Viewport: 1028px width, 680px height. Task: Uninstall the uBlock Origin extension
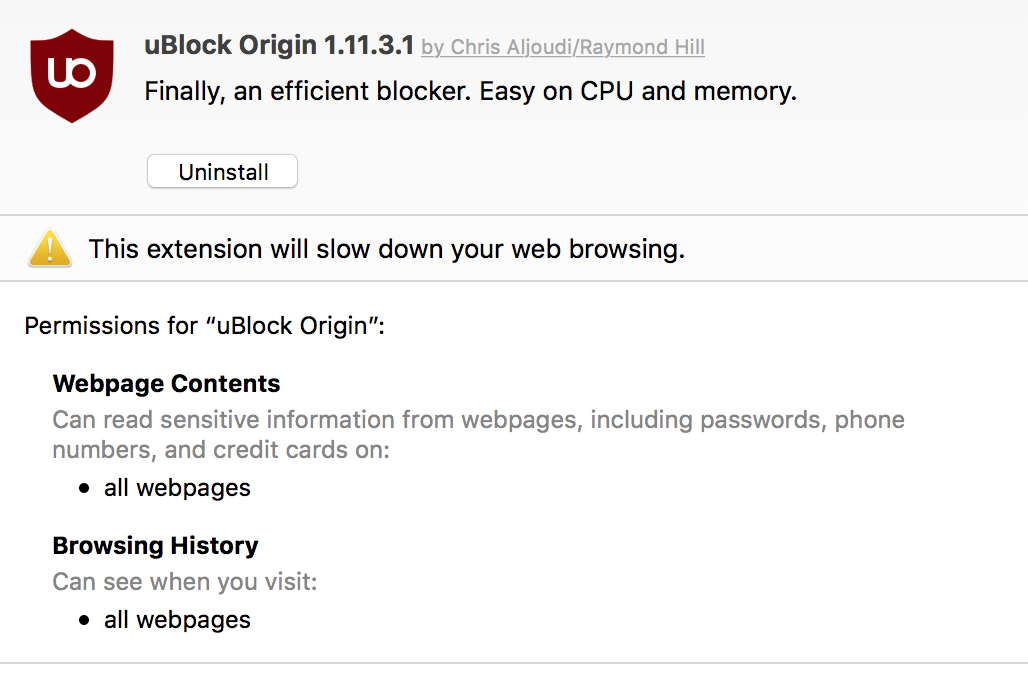coord(222,172)
